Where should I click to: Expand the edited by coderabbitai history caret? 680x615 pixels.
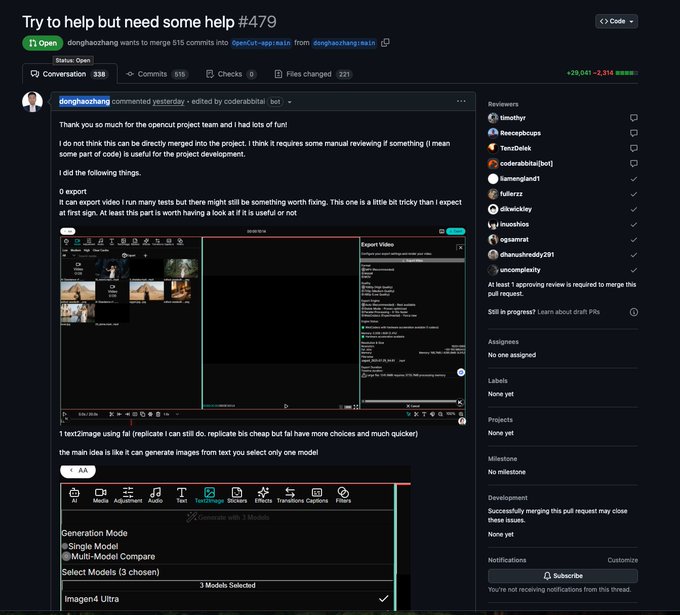point(289,102)
